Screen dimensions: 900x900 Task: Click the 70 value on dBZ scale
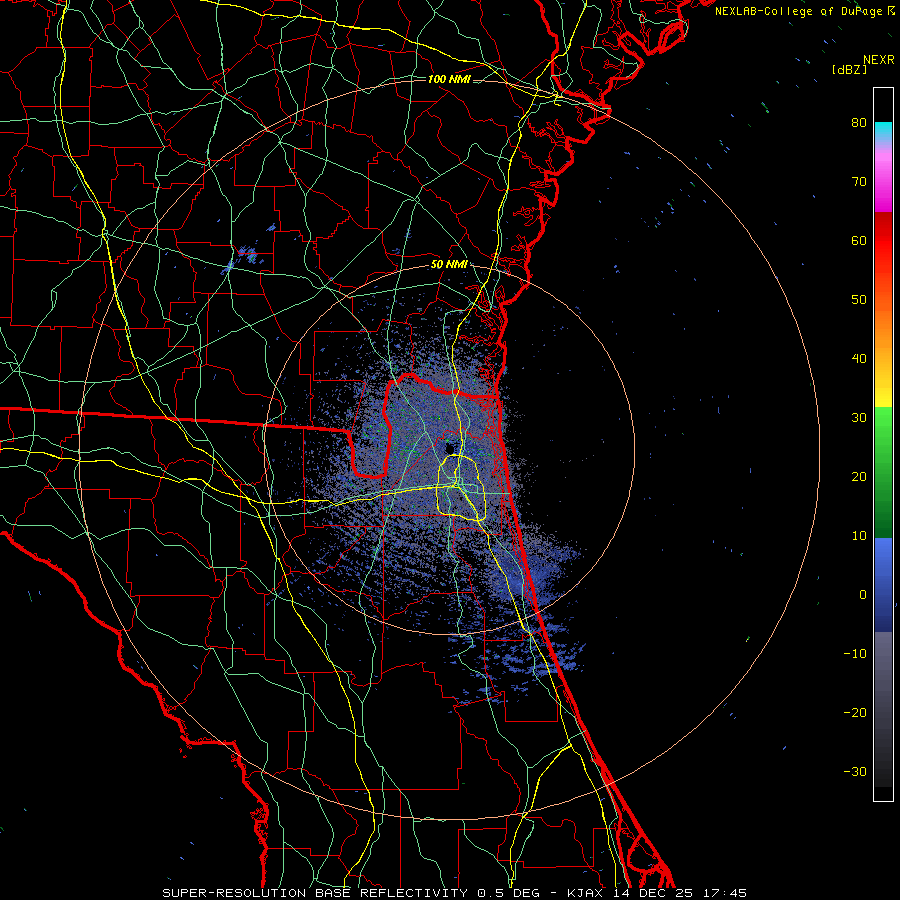pos(859,181)
